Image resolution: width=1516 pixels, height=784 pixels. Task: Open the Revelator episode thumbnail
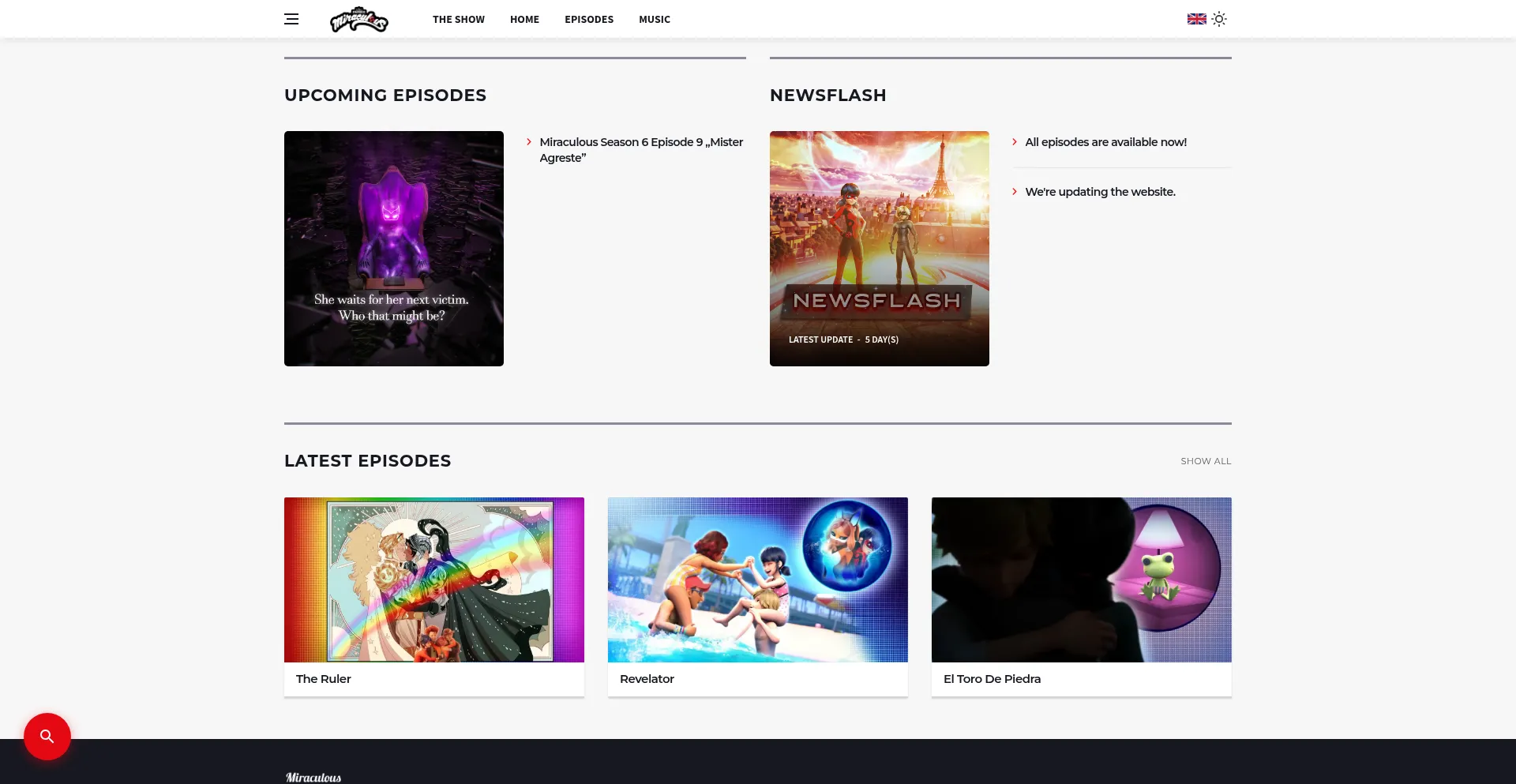click(x=758, y=580)
